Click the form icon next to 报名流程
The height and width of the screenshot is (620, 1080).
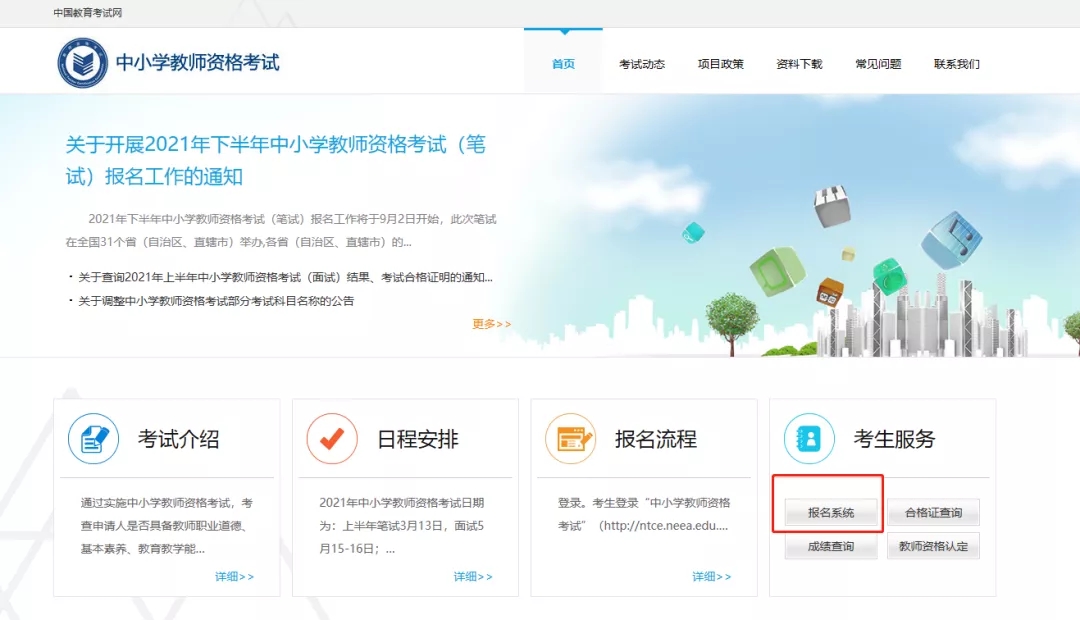570,437
